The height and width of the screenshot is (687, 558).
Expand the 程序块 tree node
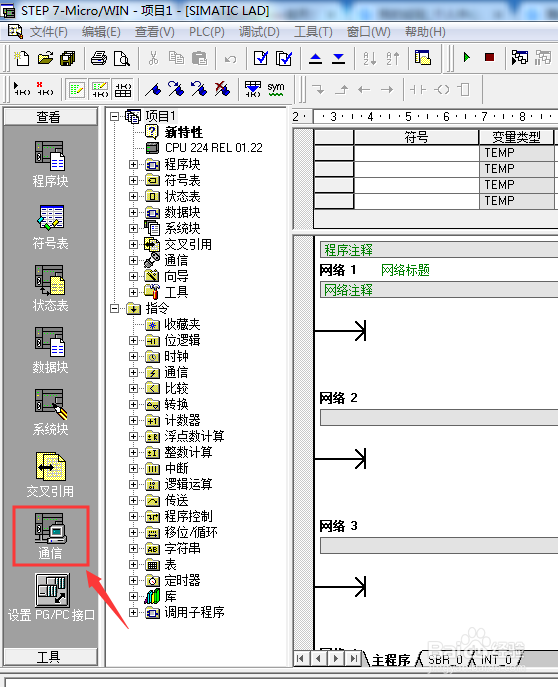coord(134,164)
